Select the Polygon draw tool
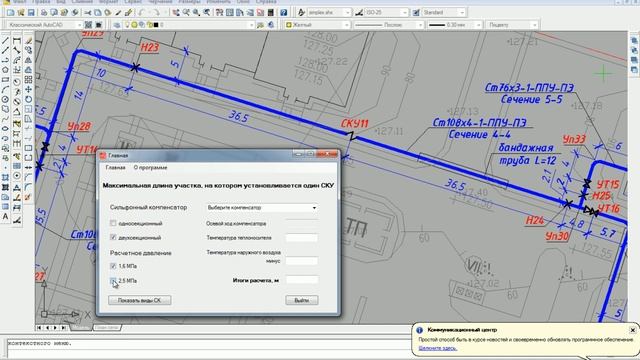 pos(5,70)
